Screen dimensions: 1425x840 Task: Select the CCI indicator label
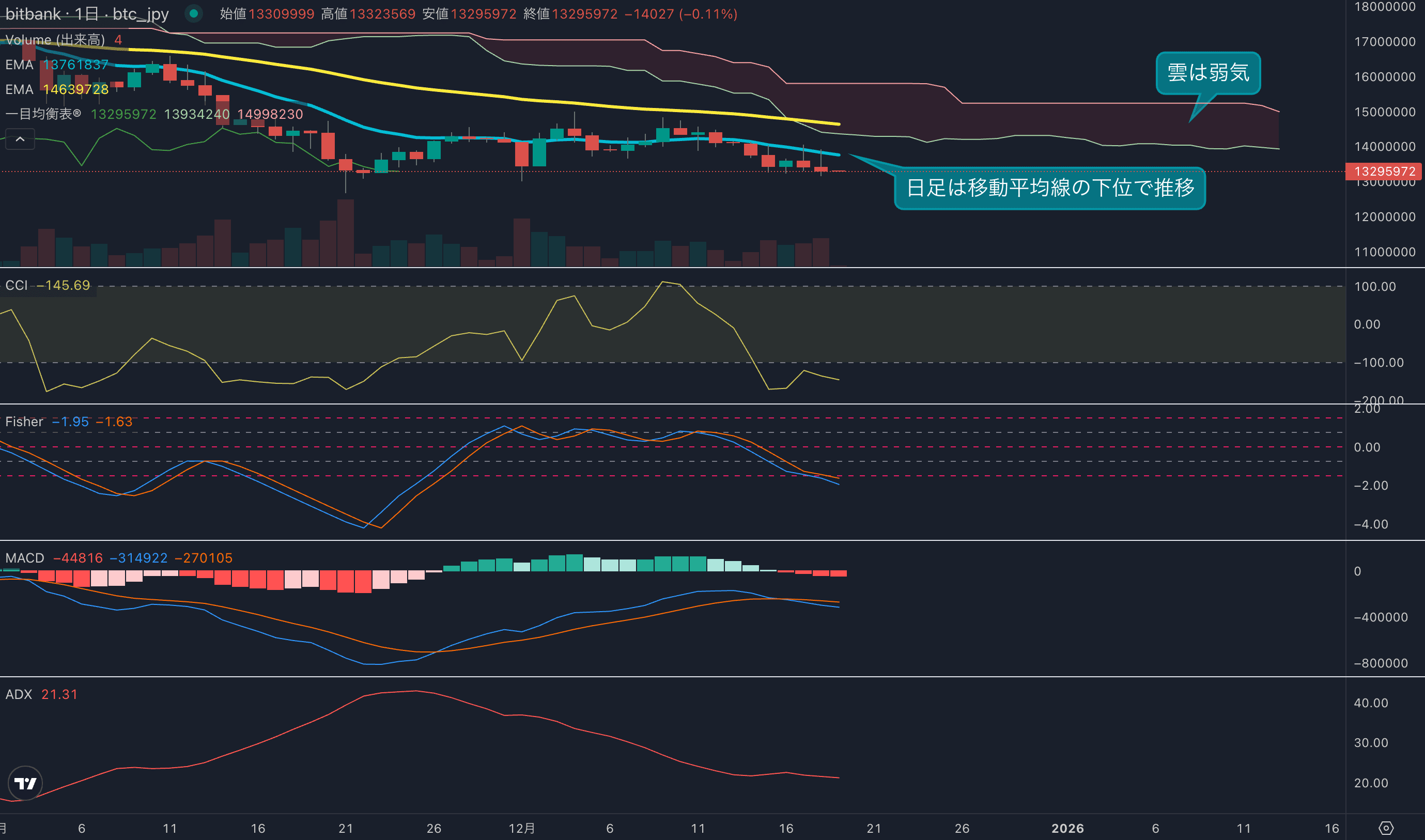pos(17,285)
